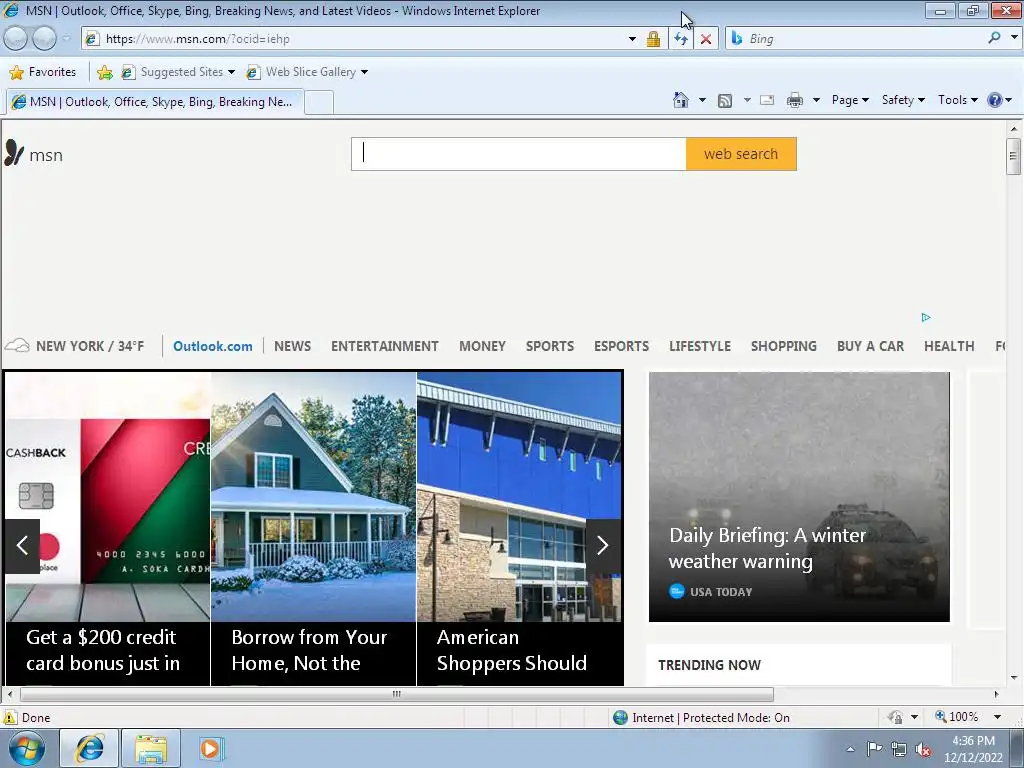The image size is (1024, 768).
Task: Open the NEWS navigation item
Action: point(293,346)
